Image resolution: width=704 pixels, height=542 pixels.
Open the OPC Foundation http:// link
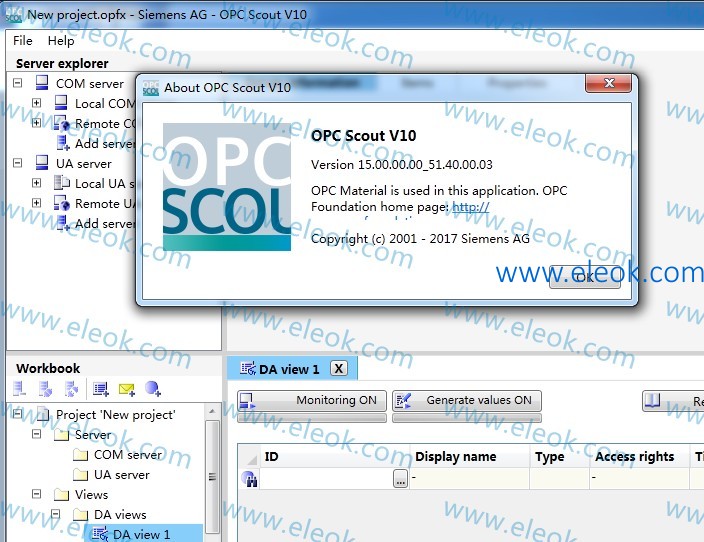(x=471, y=207)
